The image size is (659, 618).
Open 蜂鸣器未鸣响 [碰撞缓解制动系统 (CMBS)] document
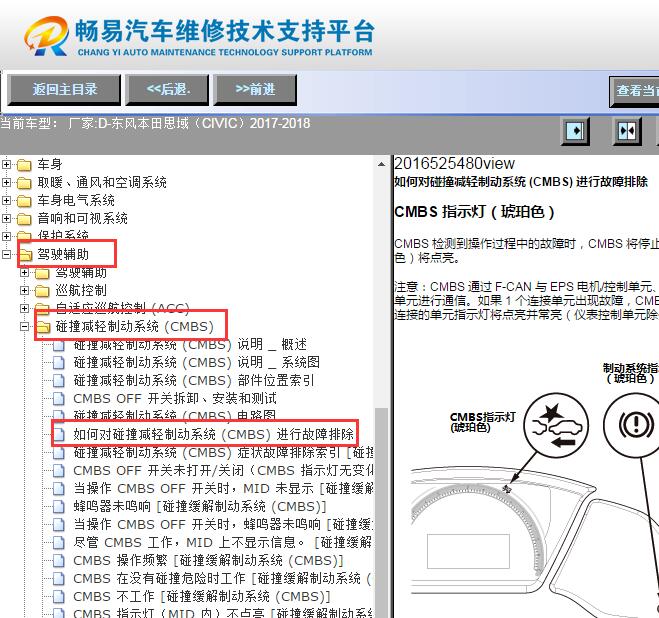[x=200, y=506]
